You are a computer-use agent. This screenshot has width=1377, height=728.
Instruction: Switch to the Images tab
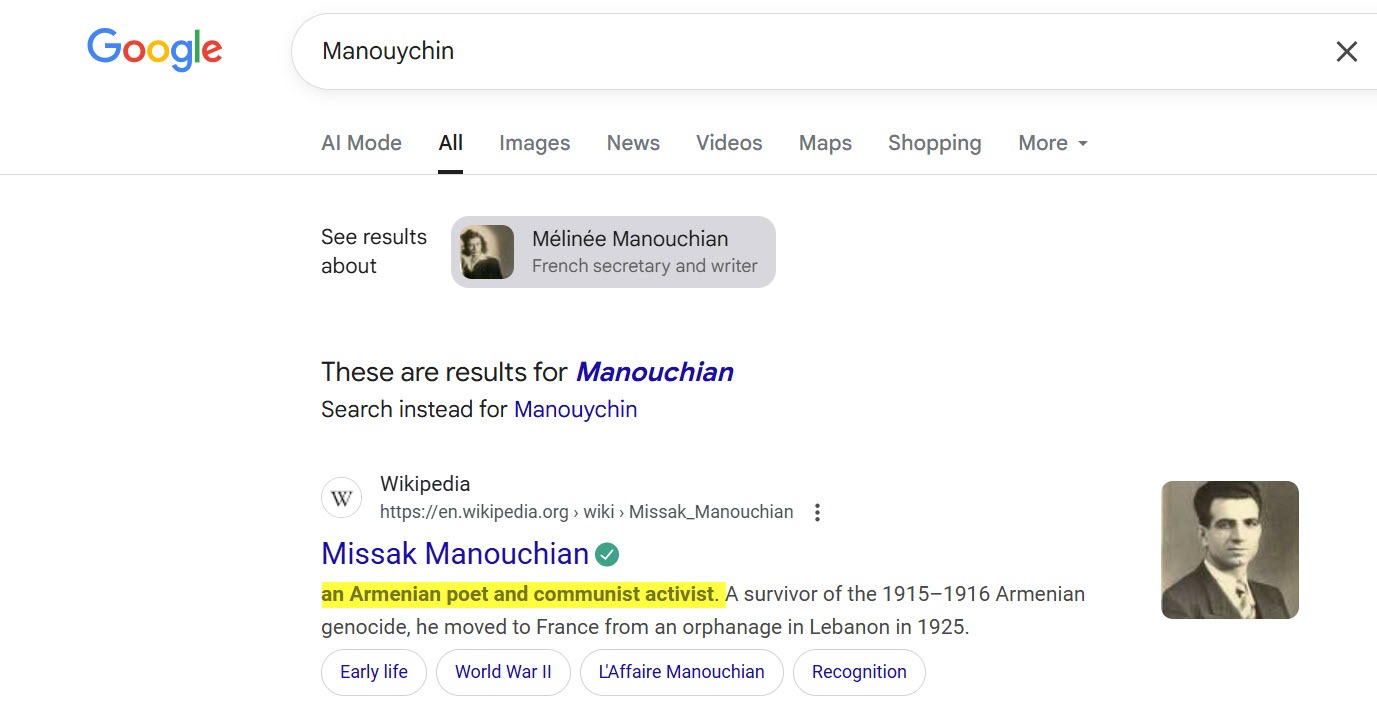coord(534,143)
